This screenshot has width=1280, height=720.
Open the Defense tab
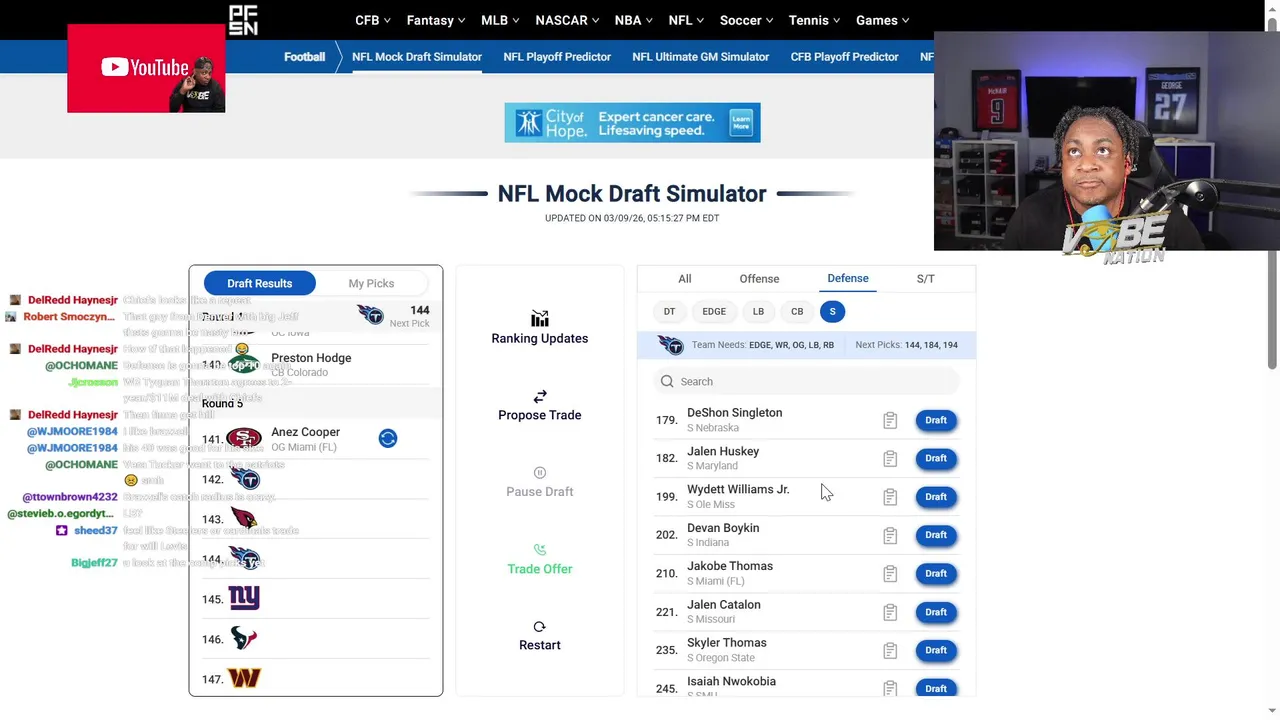point(848,279)
